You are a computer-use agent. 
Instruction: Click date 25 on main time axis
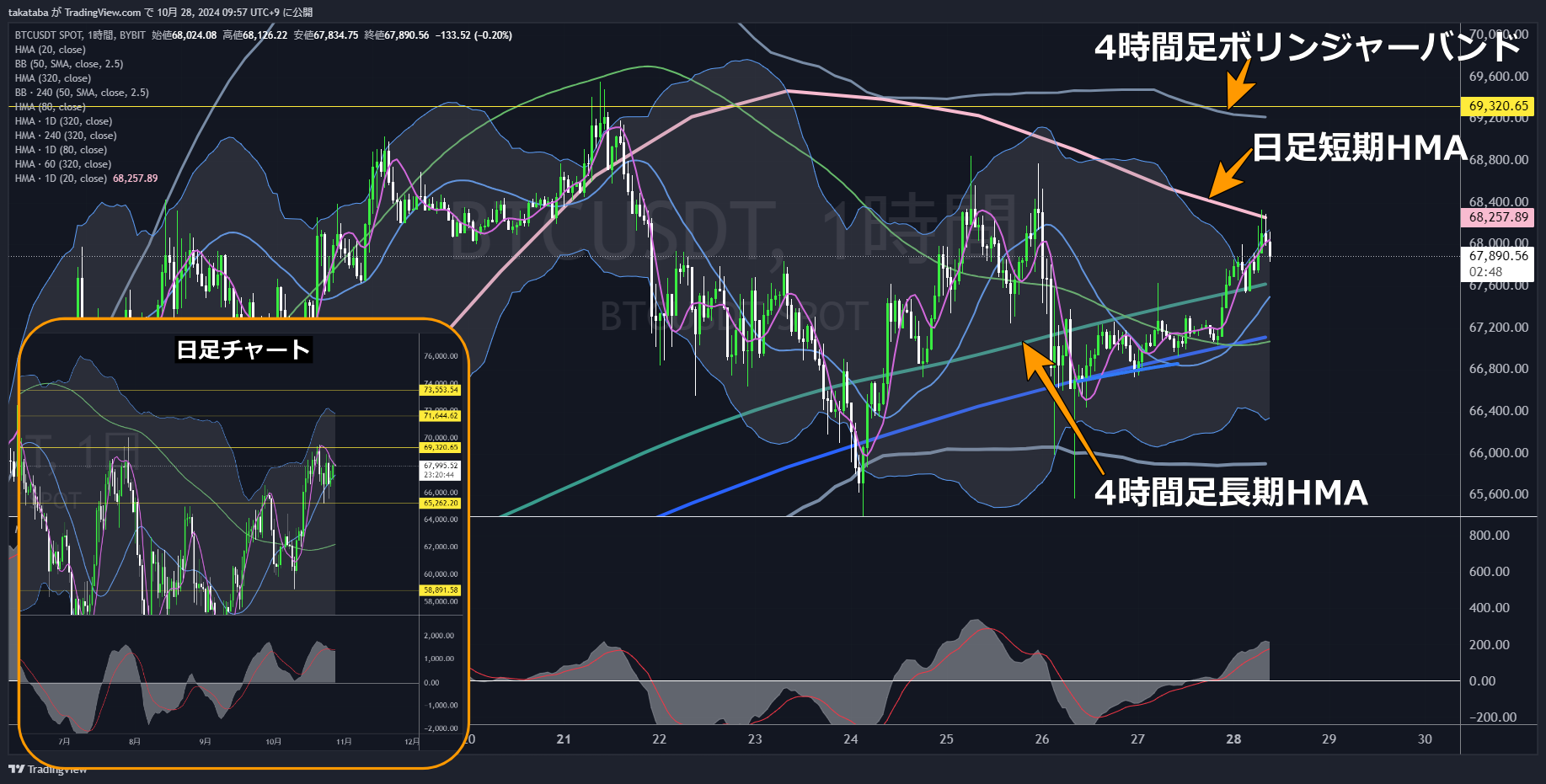[946, 739]
